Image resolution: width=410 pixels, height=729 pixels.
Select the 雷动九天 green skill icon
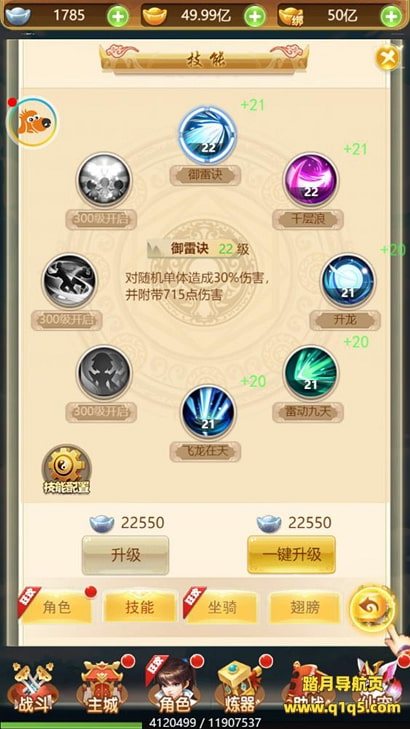[x=311, y=373]
